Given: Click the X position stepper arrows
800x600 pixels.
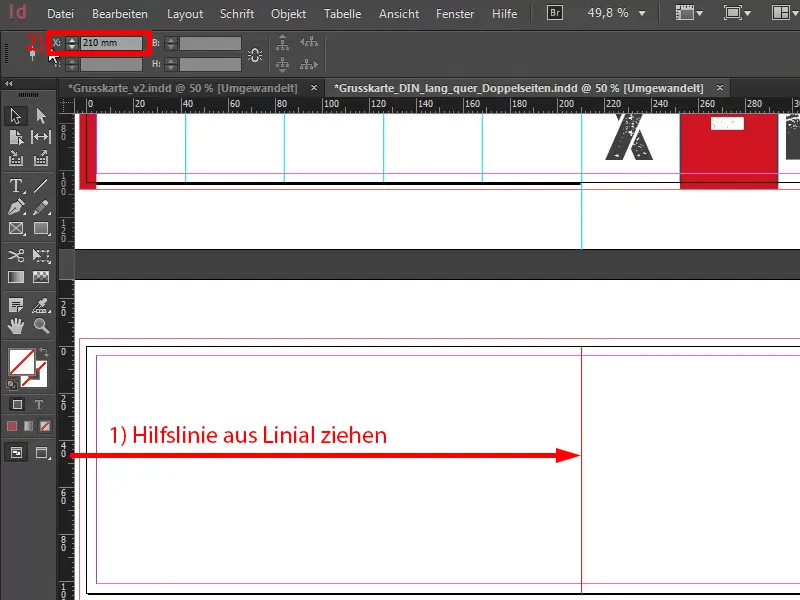Looking at the screenshot, I should pyautogui.click(x=71, y=43).
